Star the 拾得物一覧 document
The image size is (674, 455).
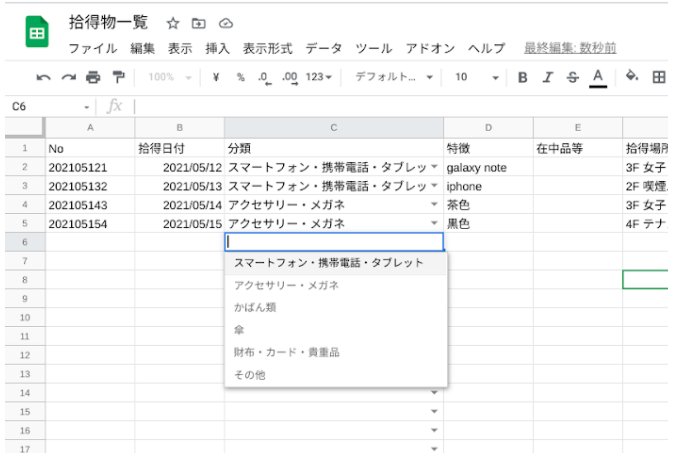173,23
